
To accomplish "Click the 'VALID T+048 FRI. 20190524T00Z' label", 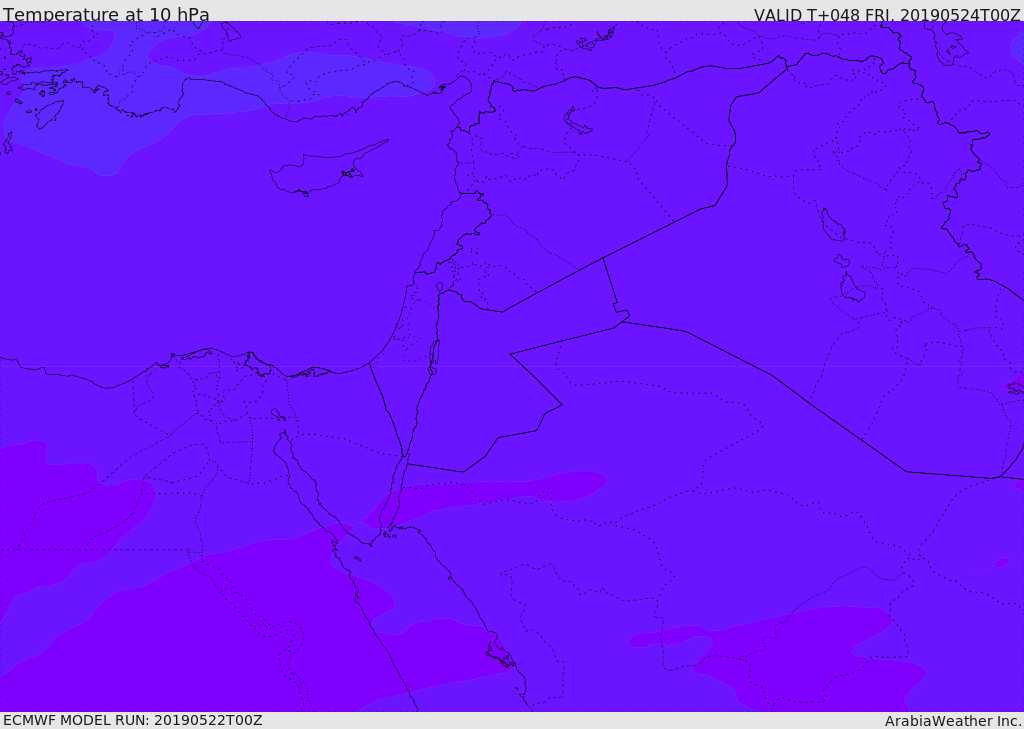I will 887,15.
